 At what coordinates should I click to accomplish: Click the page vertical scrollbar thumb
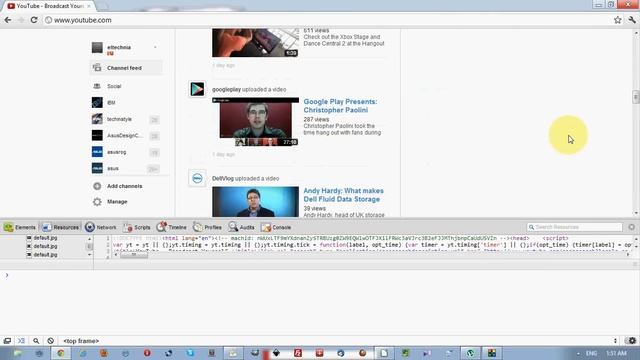(636, 97)
